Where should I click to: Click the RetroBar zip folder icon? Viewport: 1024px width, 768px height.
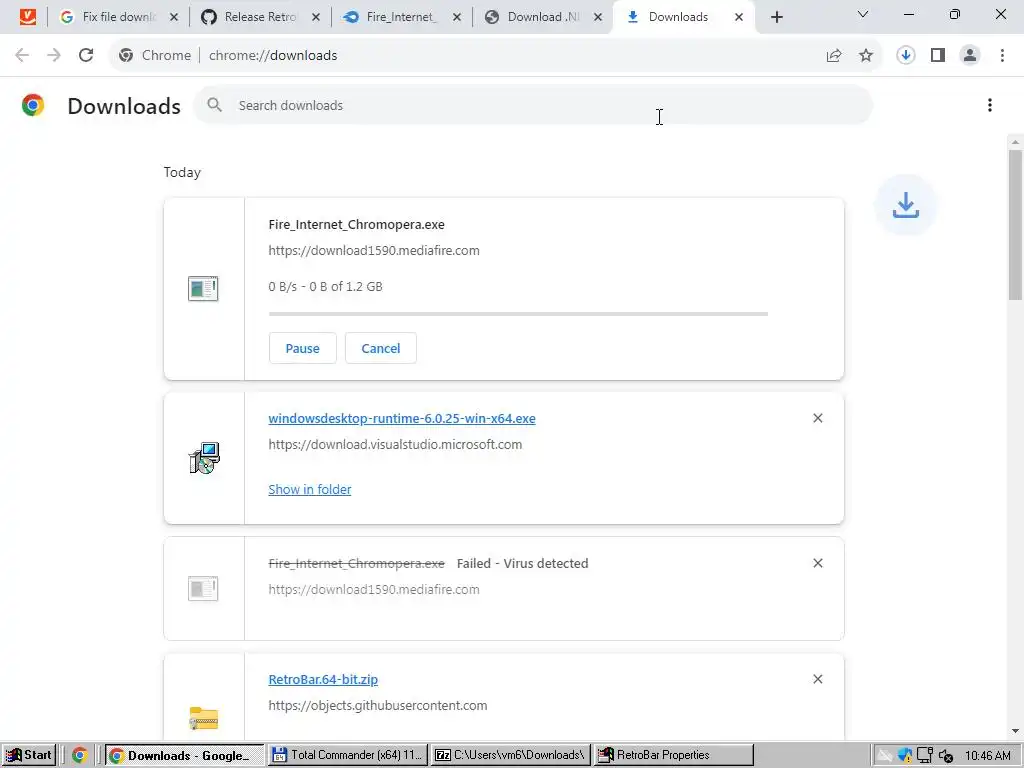[204, 718]
